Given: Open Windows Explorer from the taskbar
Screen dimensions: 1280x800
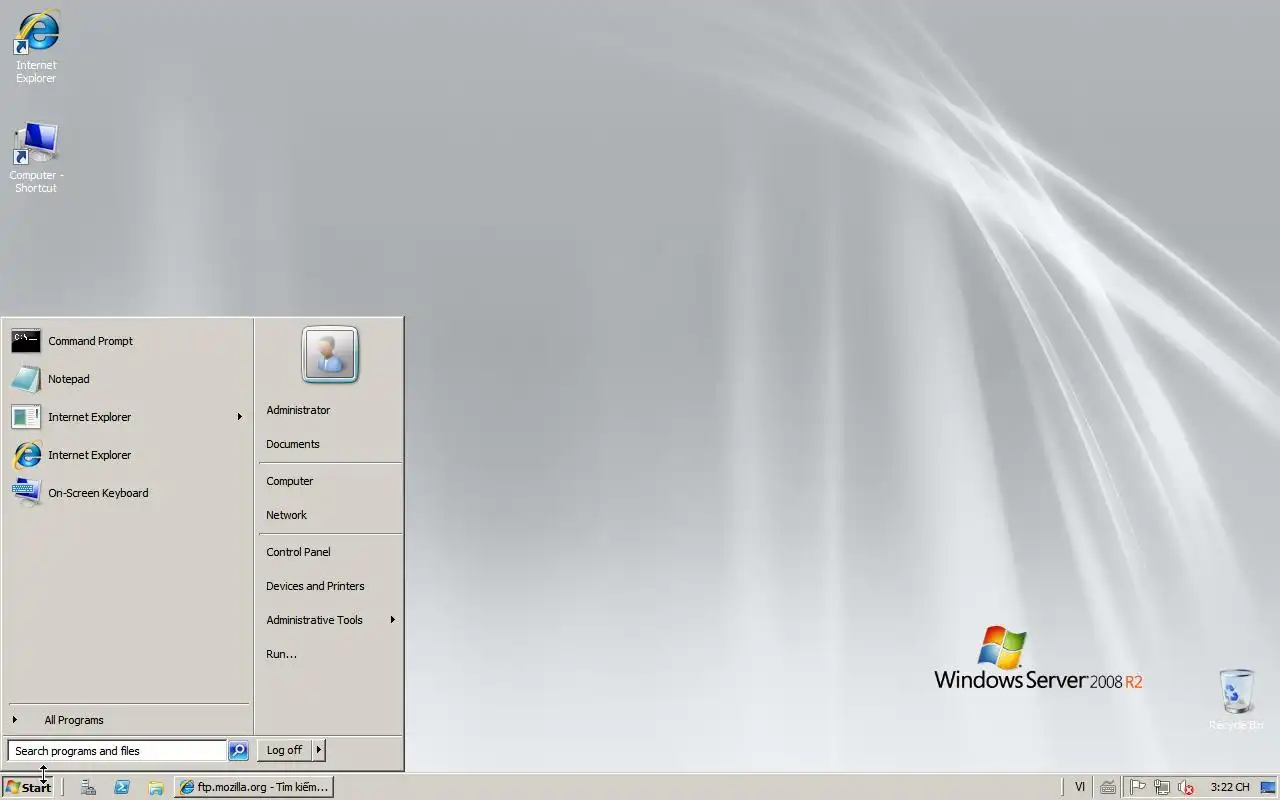Looking at the screenshot, I should click(x=156, y=787).
